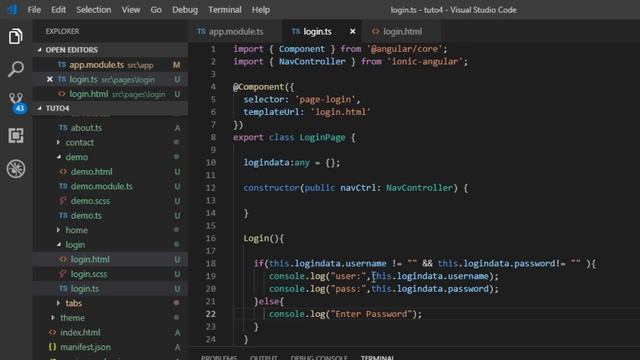This screenshot has width=640, height=360.
Task: Collapse the TUTO4 project section
Action: [x=40, y=108]
